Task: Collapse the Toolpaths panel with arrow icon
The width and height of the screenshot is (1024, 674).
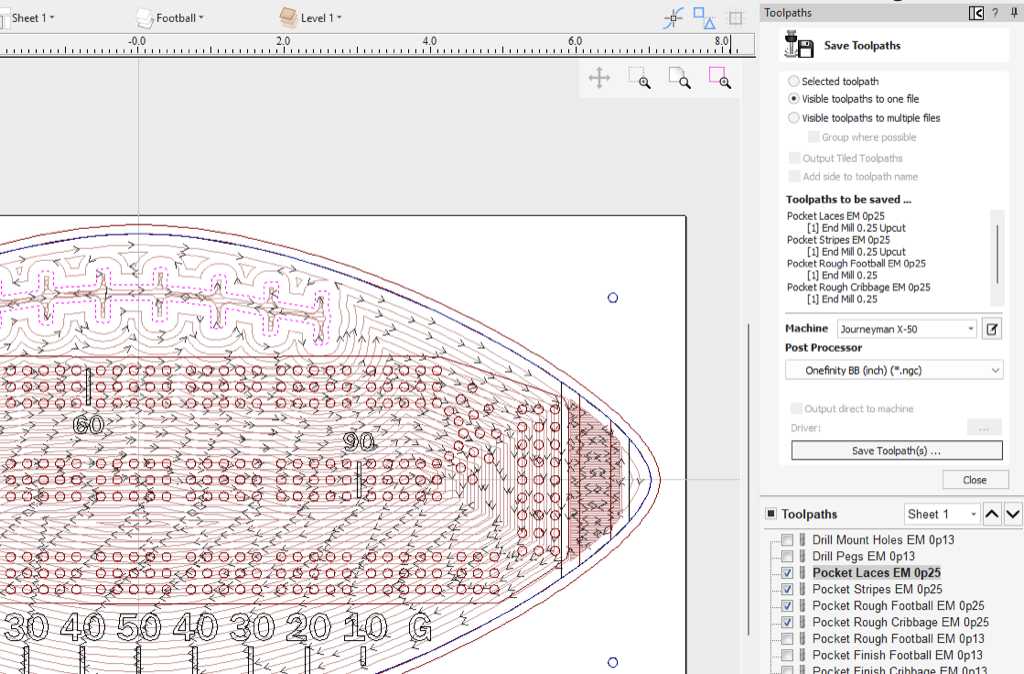Action: pyautogui.click(x=976, y=12)
